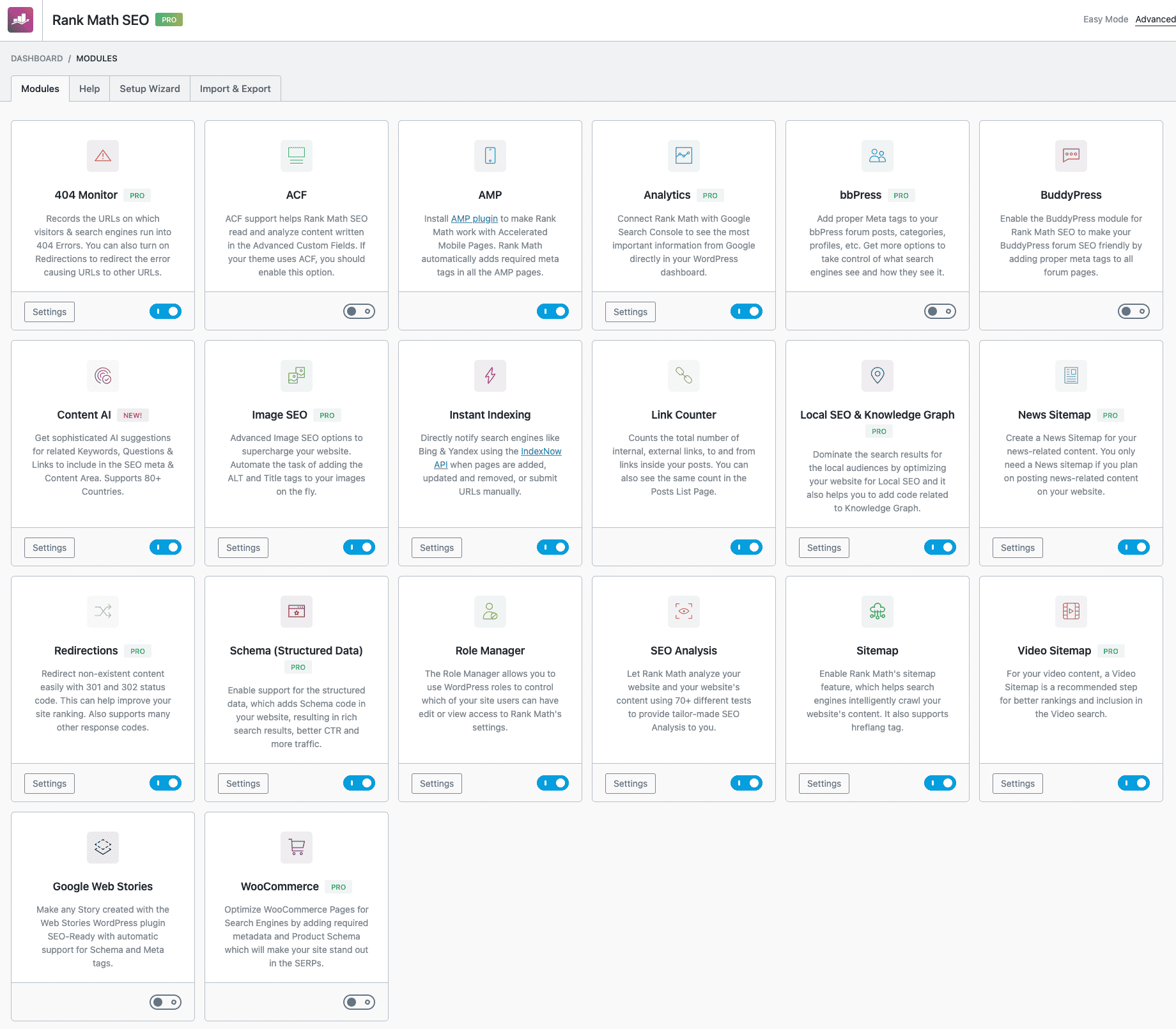
Task: Open the Help tab
Action: click(x=89, y=89)
